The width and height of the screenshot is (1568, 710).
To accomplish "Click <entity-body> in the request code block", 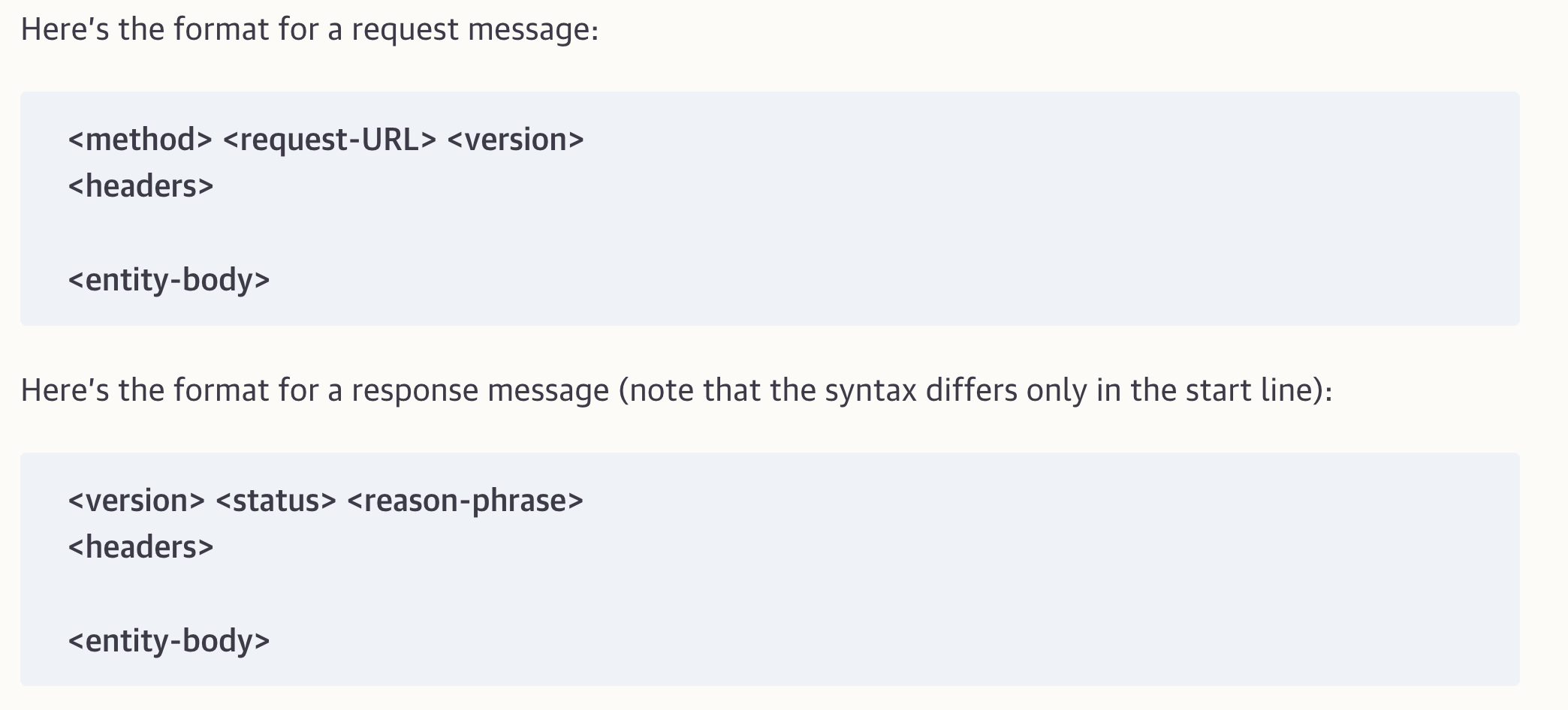I will (168, 280).
